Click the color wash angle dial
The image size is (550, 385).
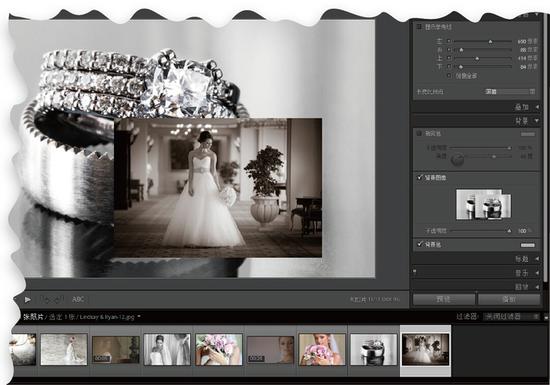[x=457, y=160]
